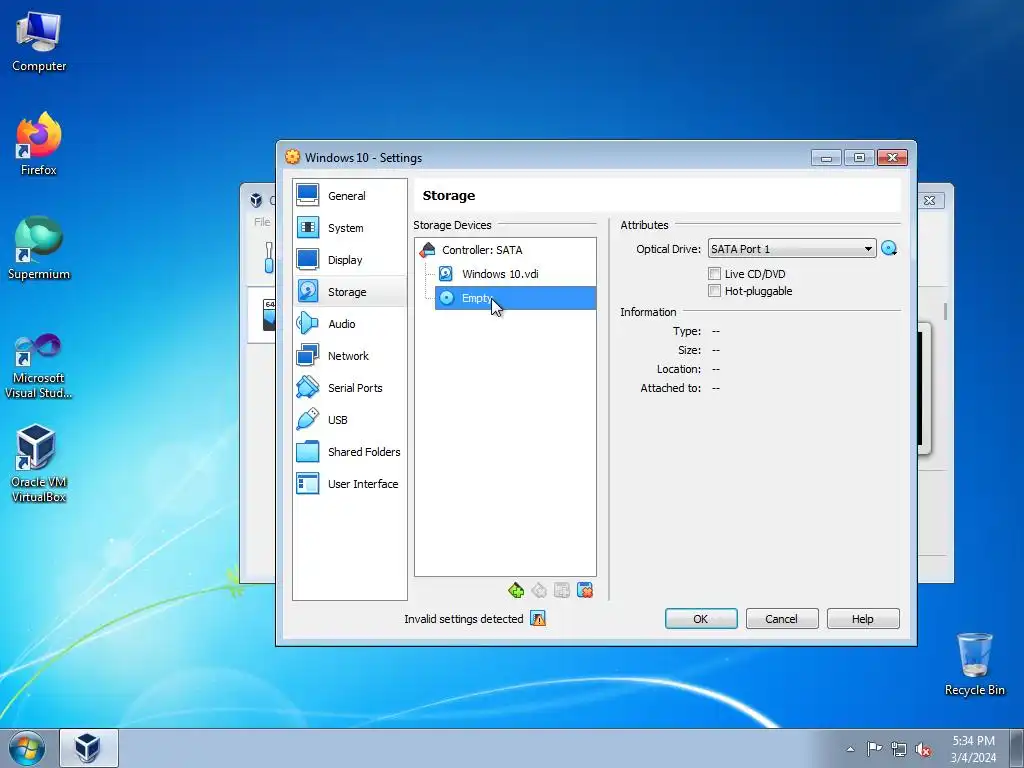Open the System settings category
1024x768 pixels.
click(349, 228)
